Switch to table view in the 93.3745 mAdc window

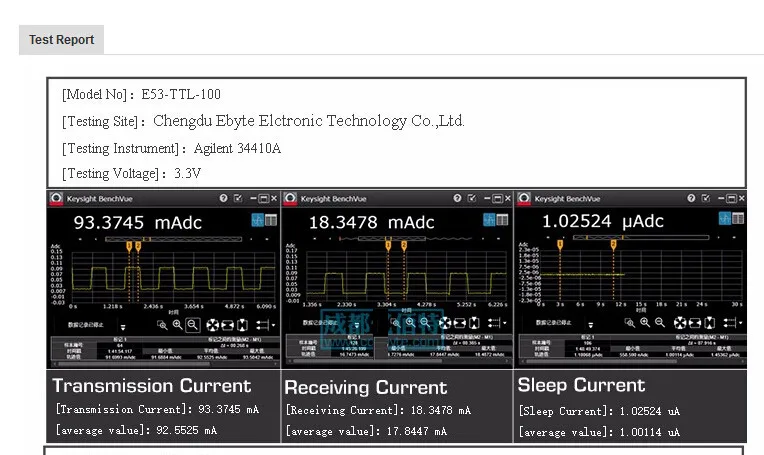[x=271, y=220]
